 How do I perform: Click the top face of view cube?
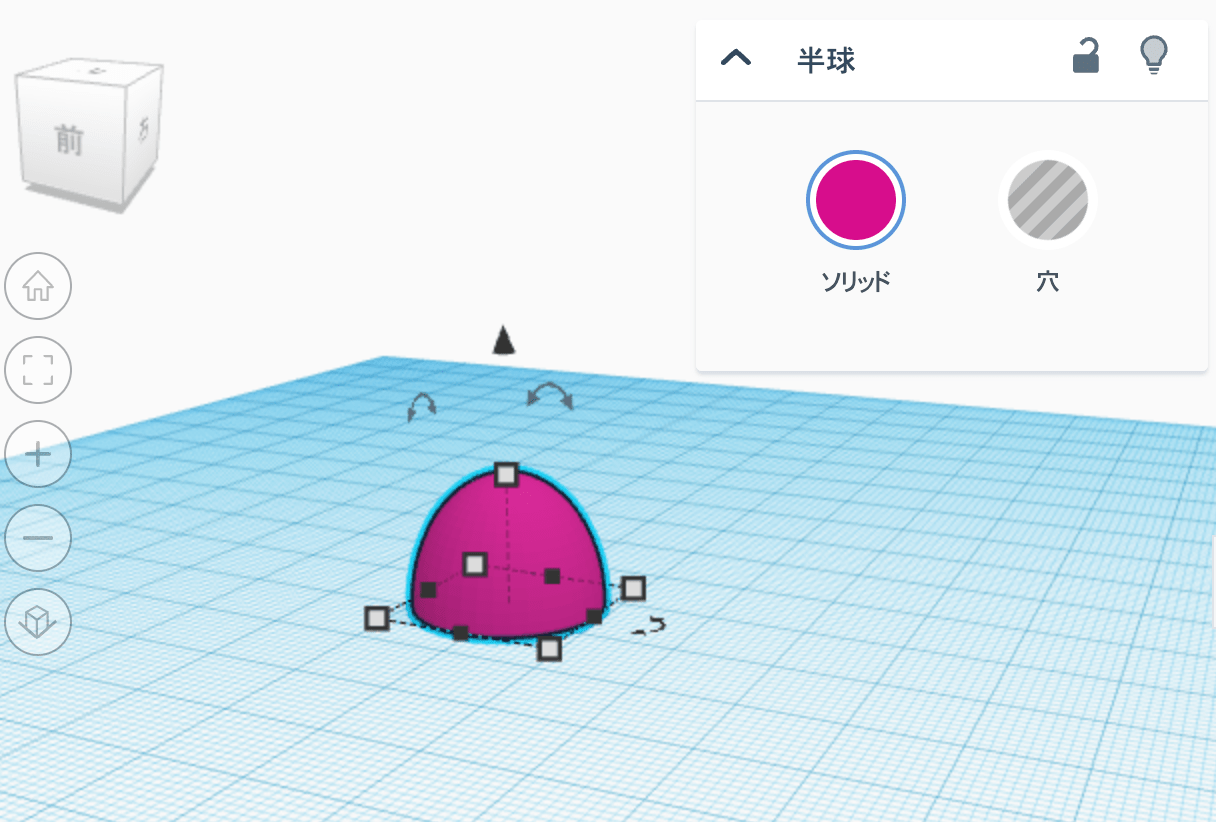[95, 72]
